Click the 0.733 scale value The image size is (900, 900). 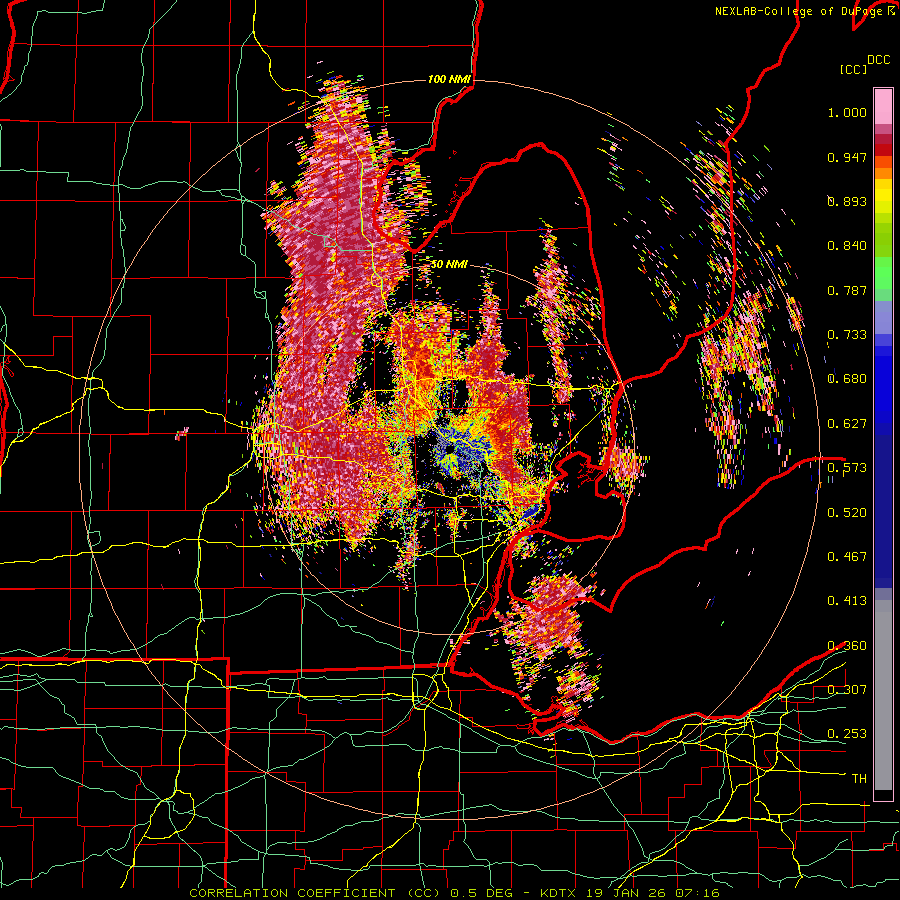click(847, 335)
